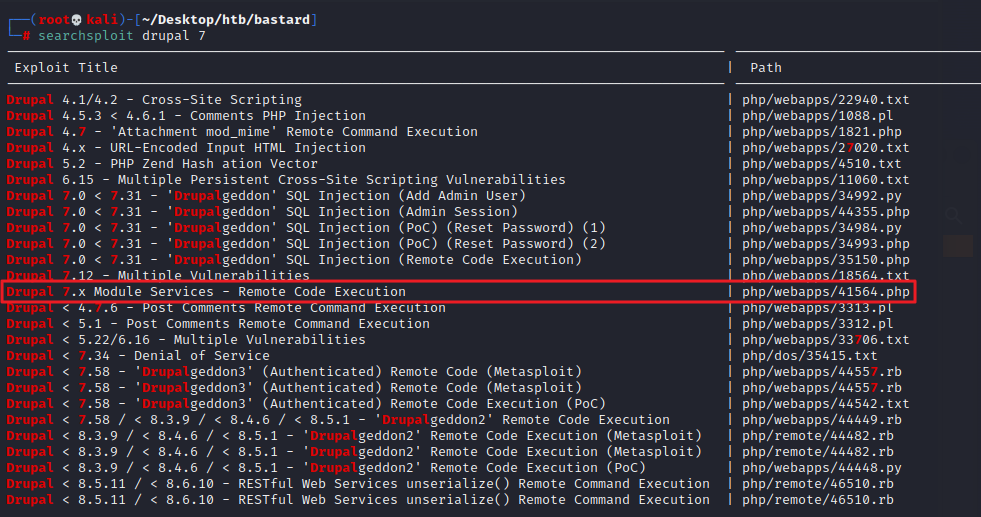Select path php/webapps/1821.php

click(x=821, y=131)
